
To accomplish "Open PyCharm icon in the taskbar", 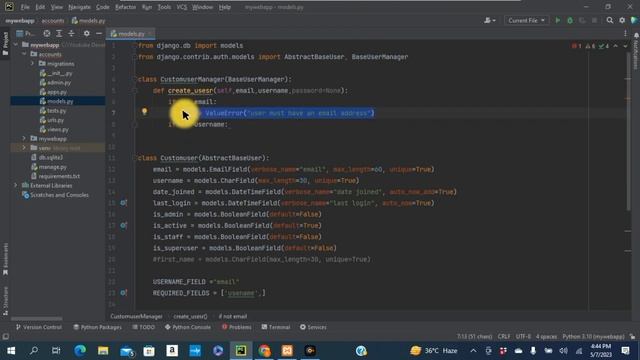I will 241,351.
